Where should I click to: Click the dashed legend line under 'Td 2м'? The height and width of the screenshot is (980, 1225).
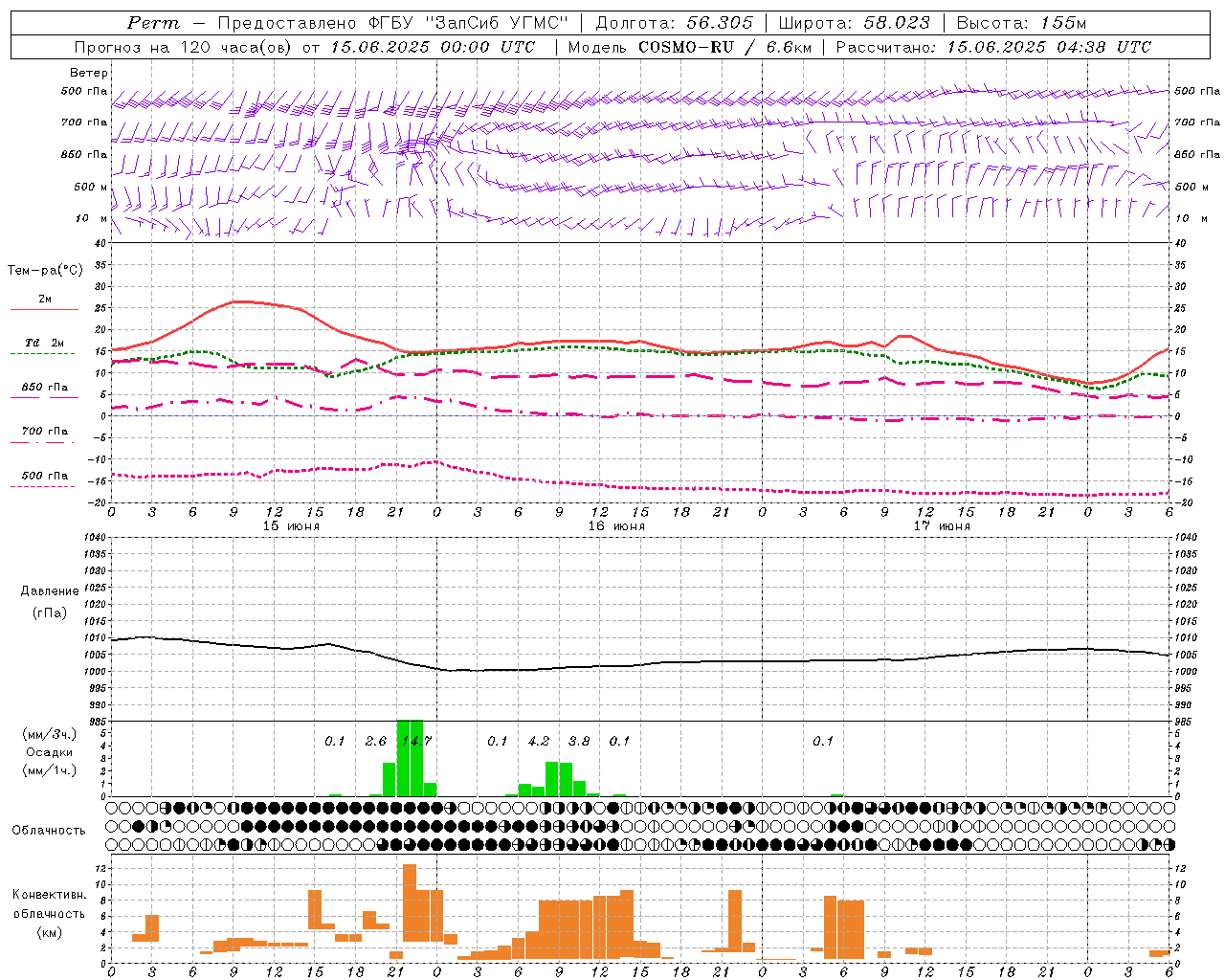coord(42,354)
